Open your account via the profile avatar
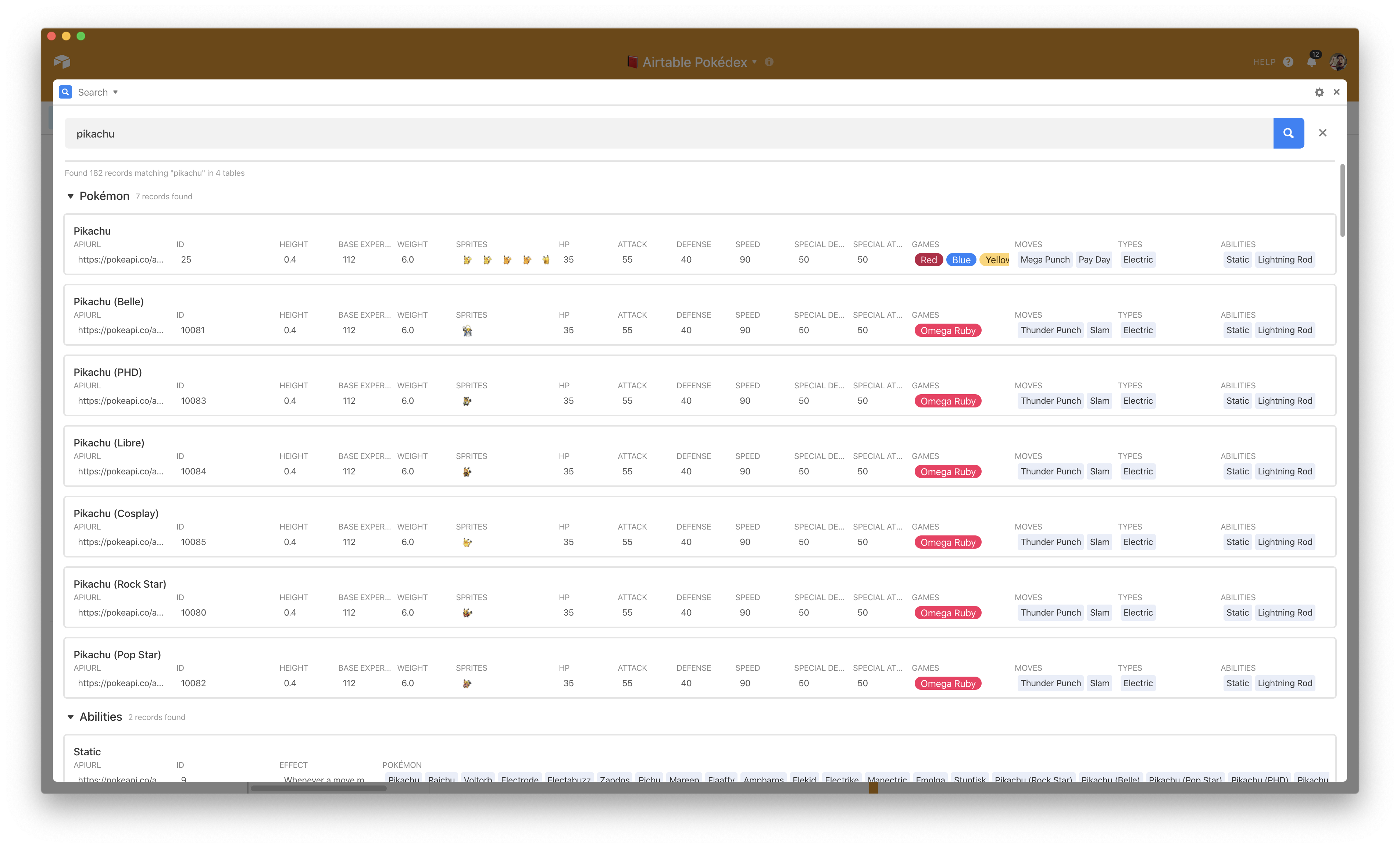 pyautogui.click(x=1338, y=62)
